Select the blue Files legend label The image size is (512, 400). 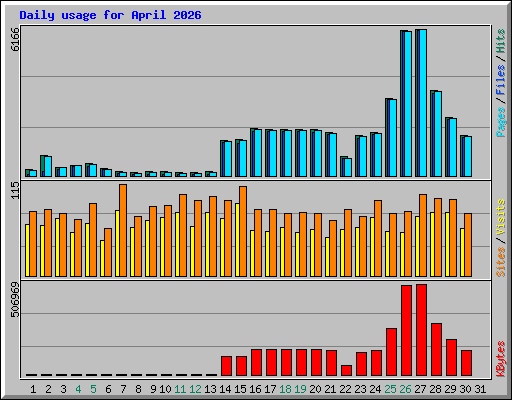(x=501, y=80)
